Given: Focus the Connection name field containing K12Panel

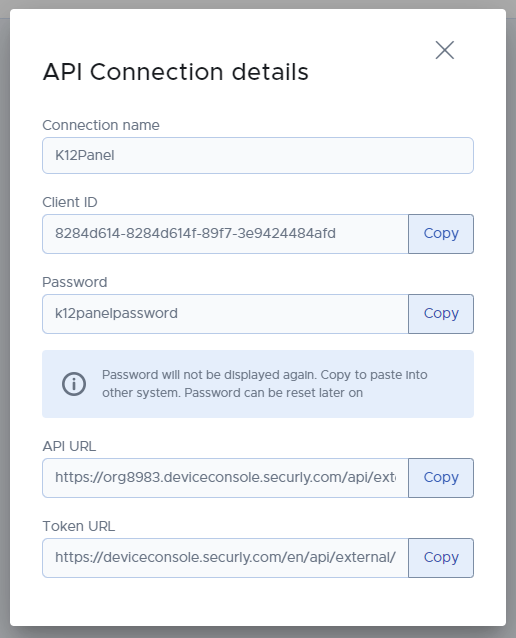Looking at the screenshot, I should 258,155.
